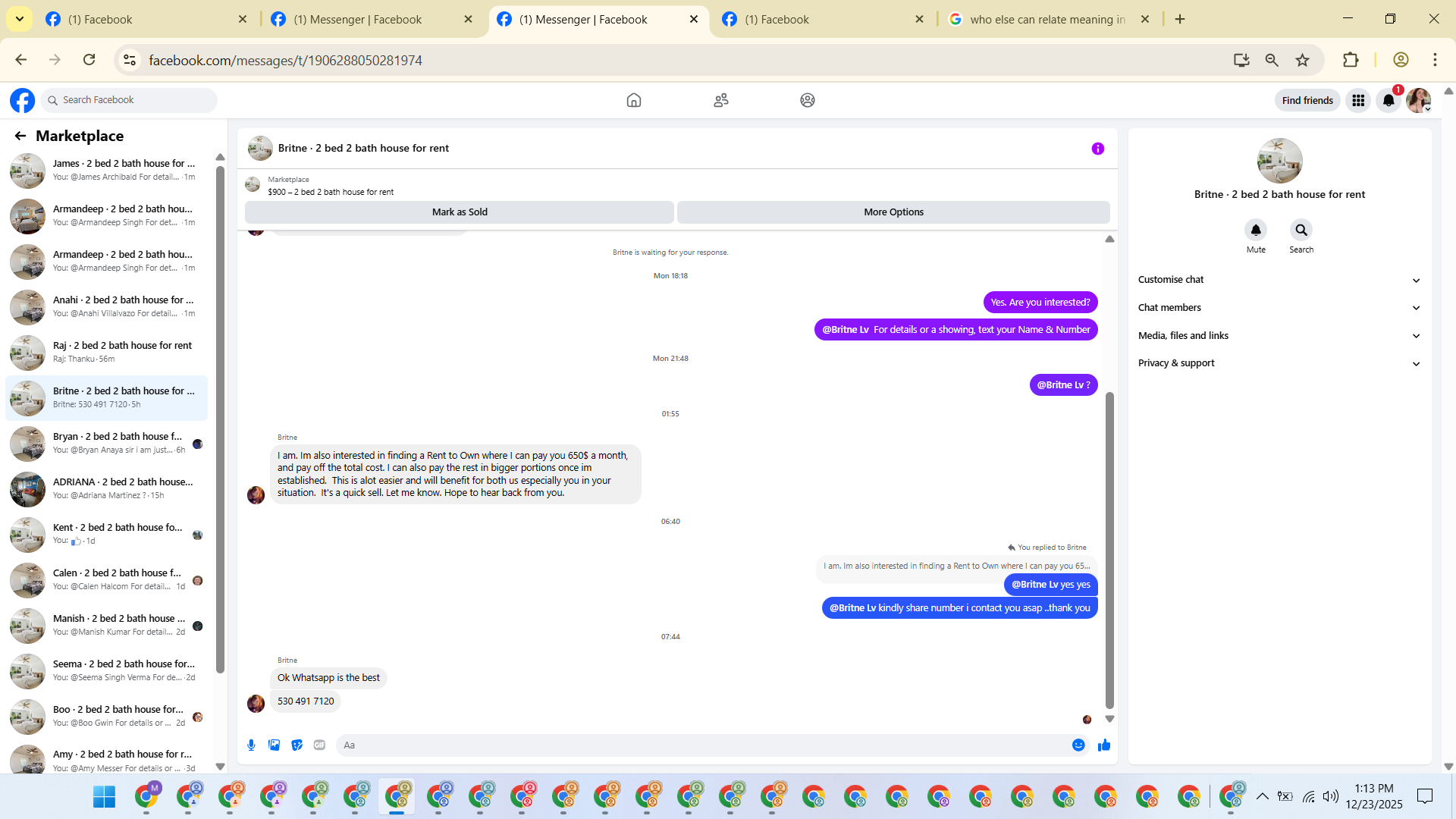The height and width of the screenshot is (819, 1456).
Task: Open the Facebook menu grid icon
Action: click(x=1357, y=100)
